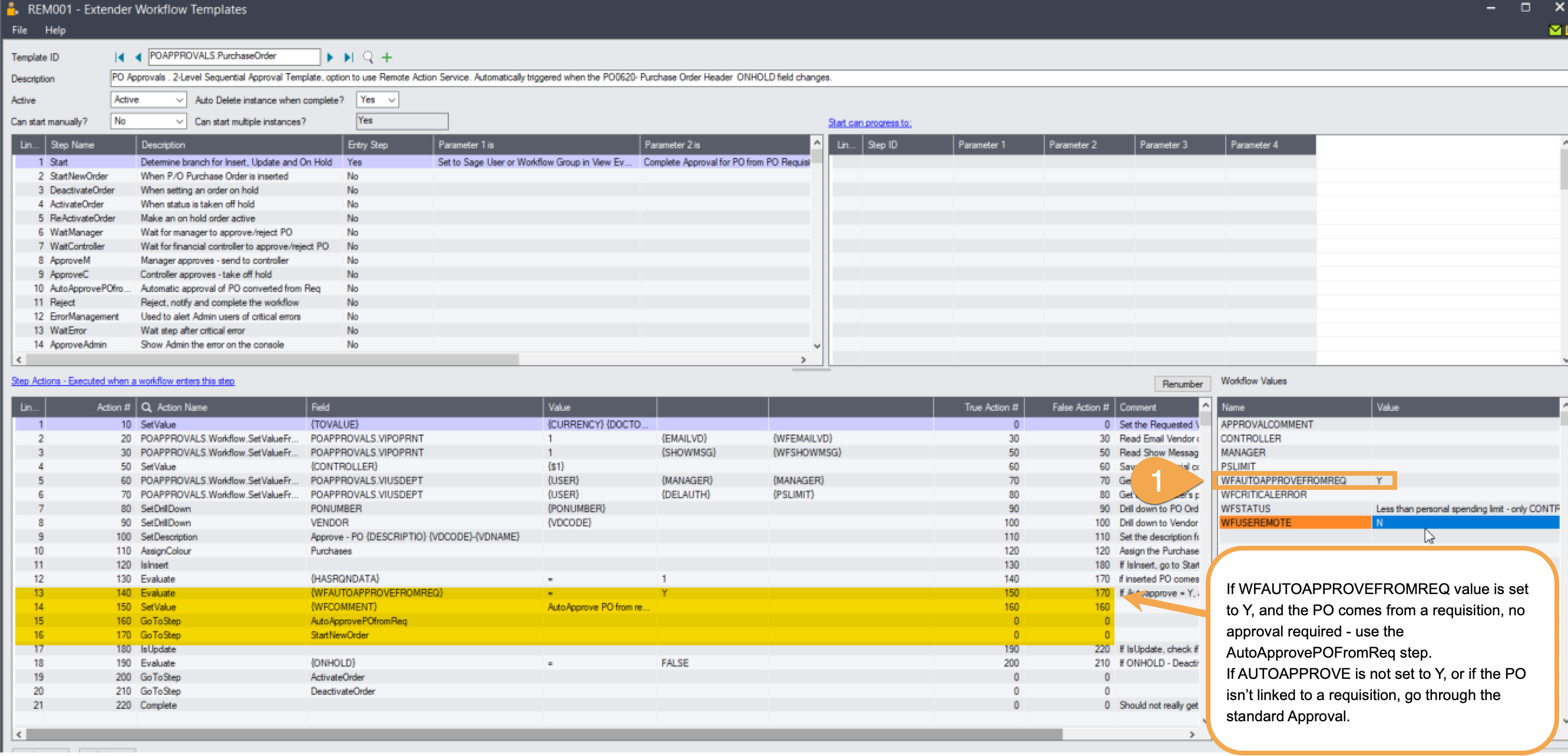Click mail envelope icon top right
Screen dimensions: 1568x756
(x=1555, y=30)
